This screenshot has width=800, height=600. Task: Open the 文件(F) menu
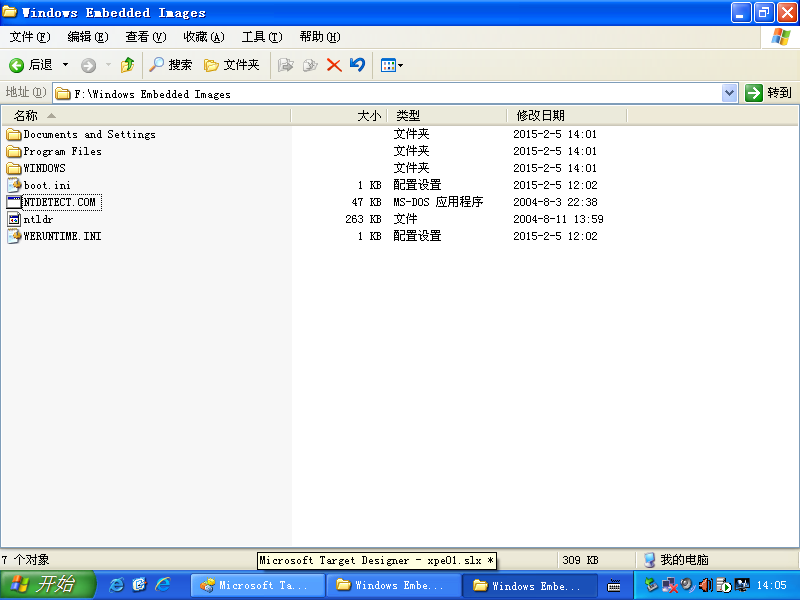click(30, 37)
